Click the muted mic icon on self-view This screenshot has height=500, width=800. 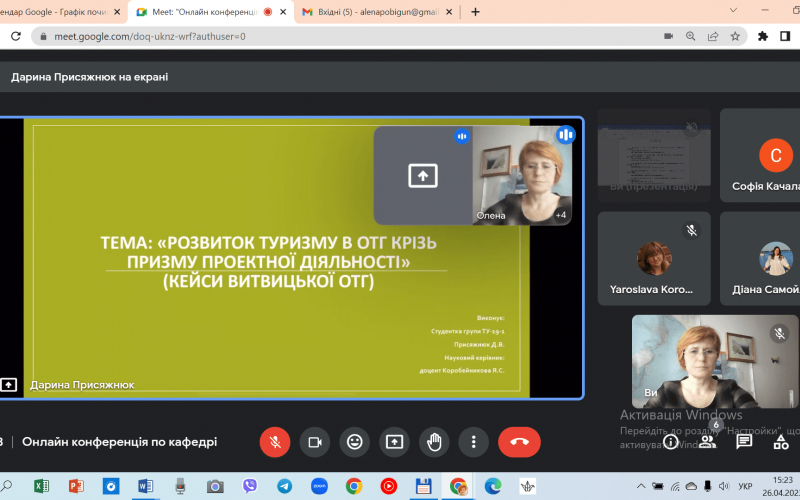[x=779, y=334]
